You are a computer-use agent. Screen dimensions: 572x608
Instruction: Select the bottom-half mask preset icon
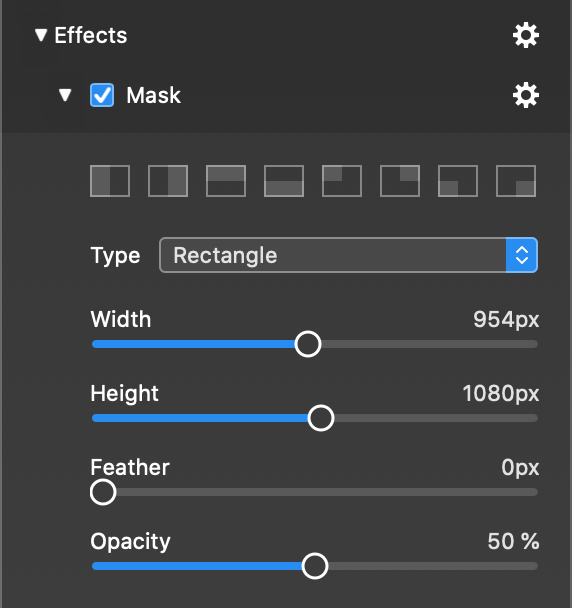point(284,181)
